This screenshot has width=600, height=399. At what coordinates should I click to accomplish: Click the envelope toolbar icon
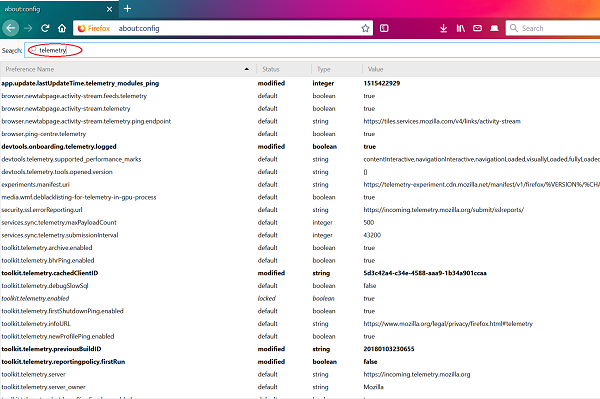[x=477, y=28]
